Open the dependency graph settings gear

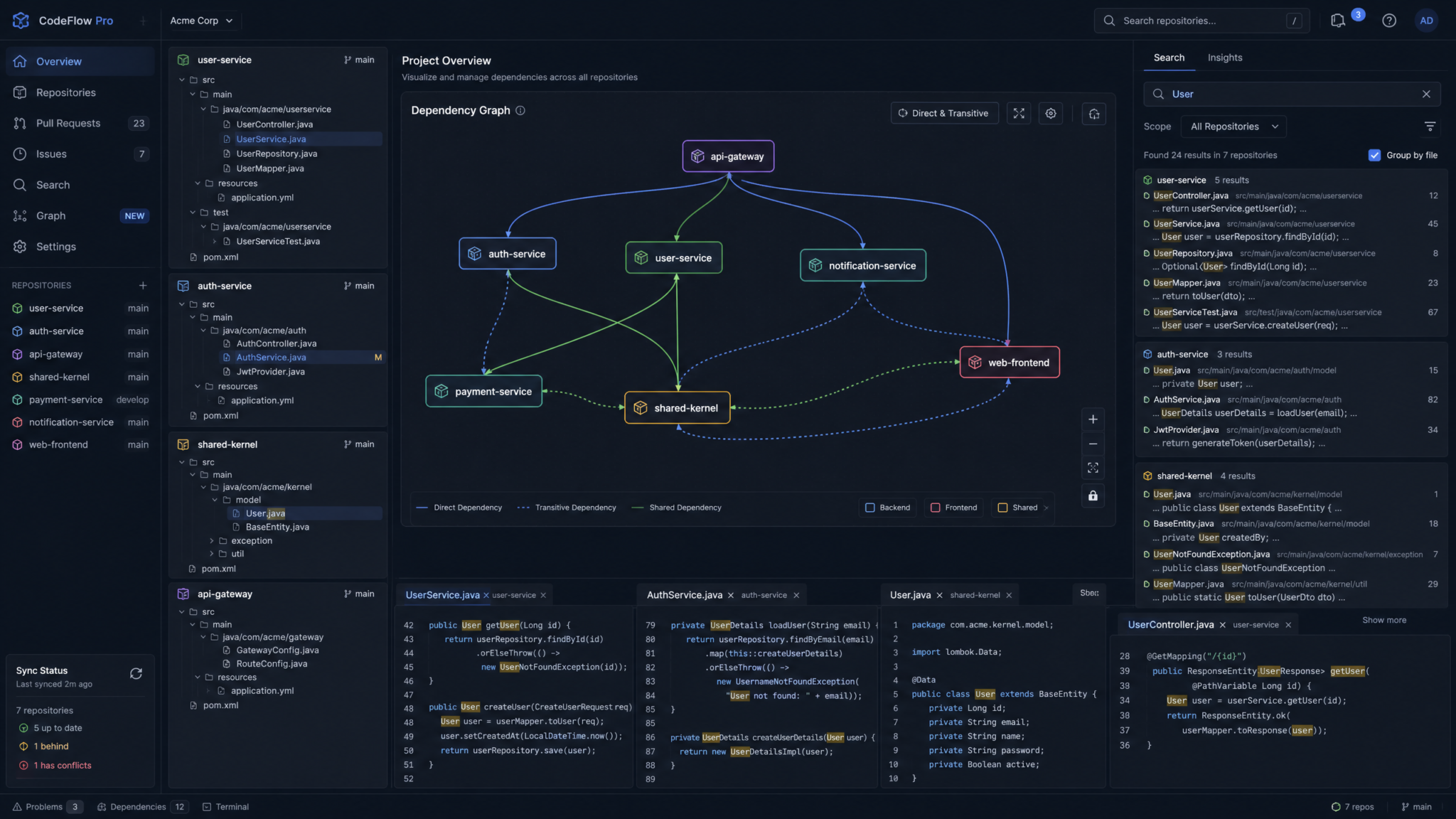coord(1051,113)
